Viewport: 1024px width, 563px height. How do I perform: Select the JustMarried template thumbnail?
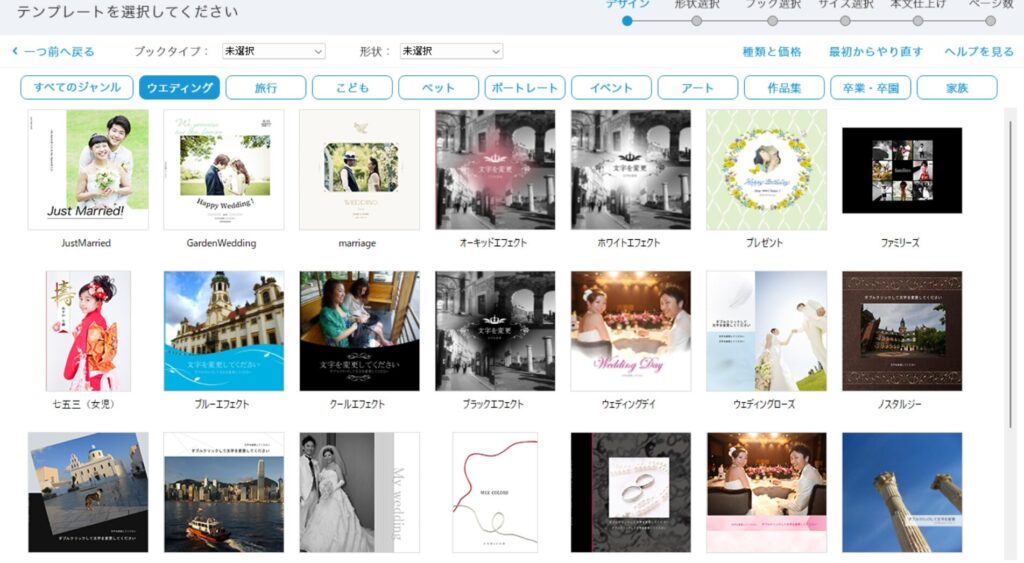click(x=88, y=169)
